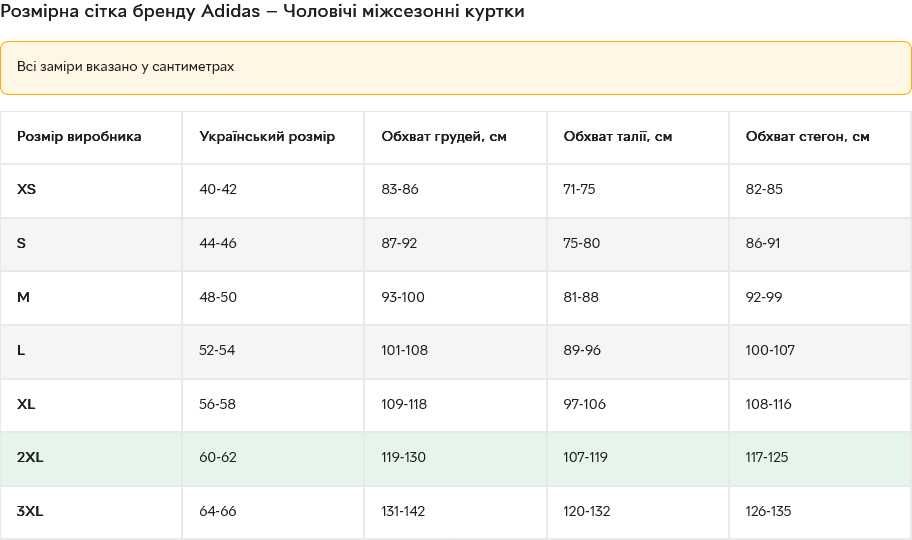Select the XS size row label
The width and height of the screenshot is (912, 540).
(27, 189)
